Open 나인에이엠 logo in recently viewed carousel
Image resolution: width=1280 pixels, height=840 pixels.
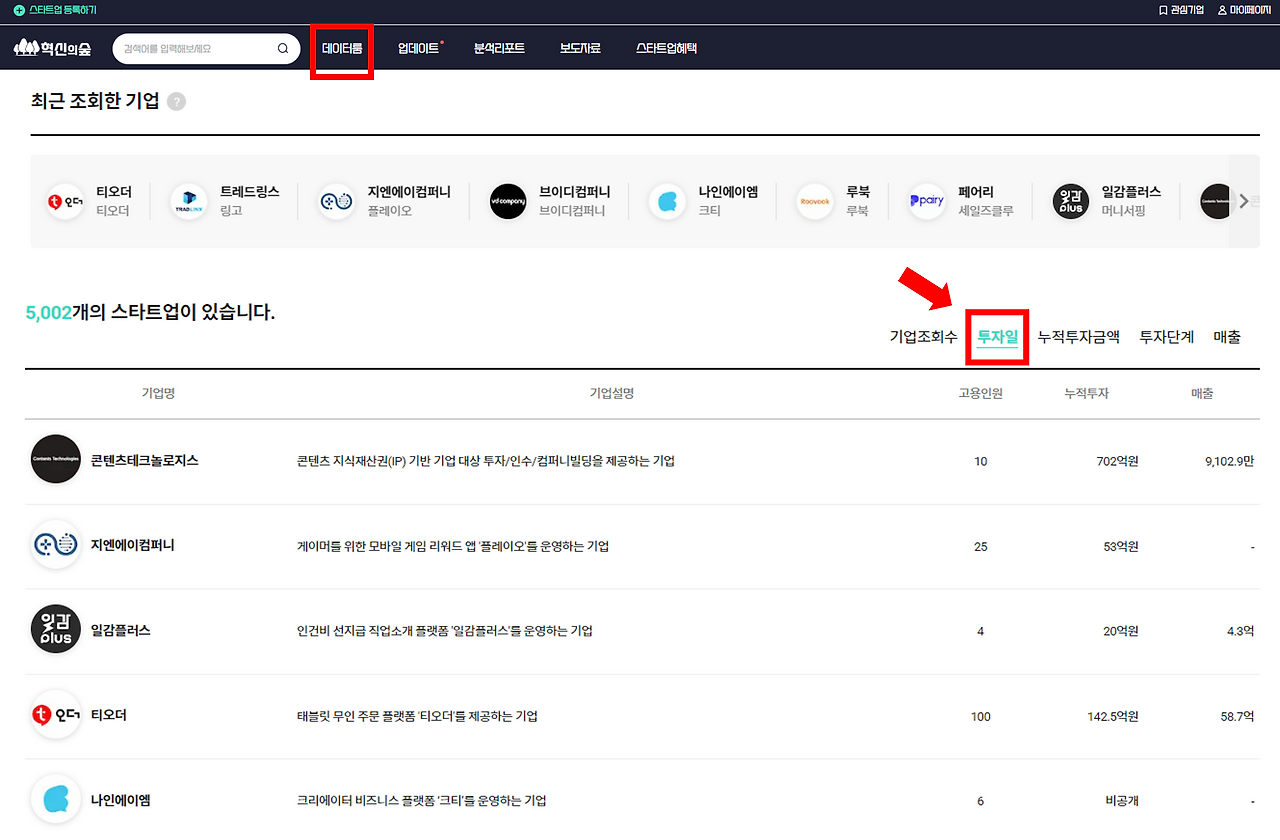(x=667, y=201)
